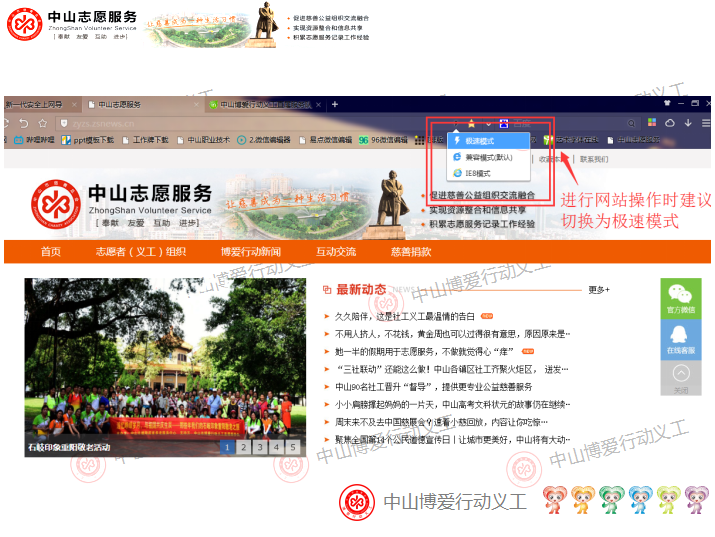Click the WeChat official account icon

[x=680, y=296]
